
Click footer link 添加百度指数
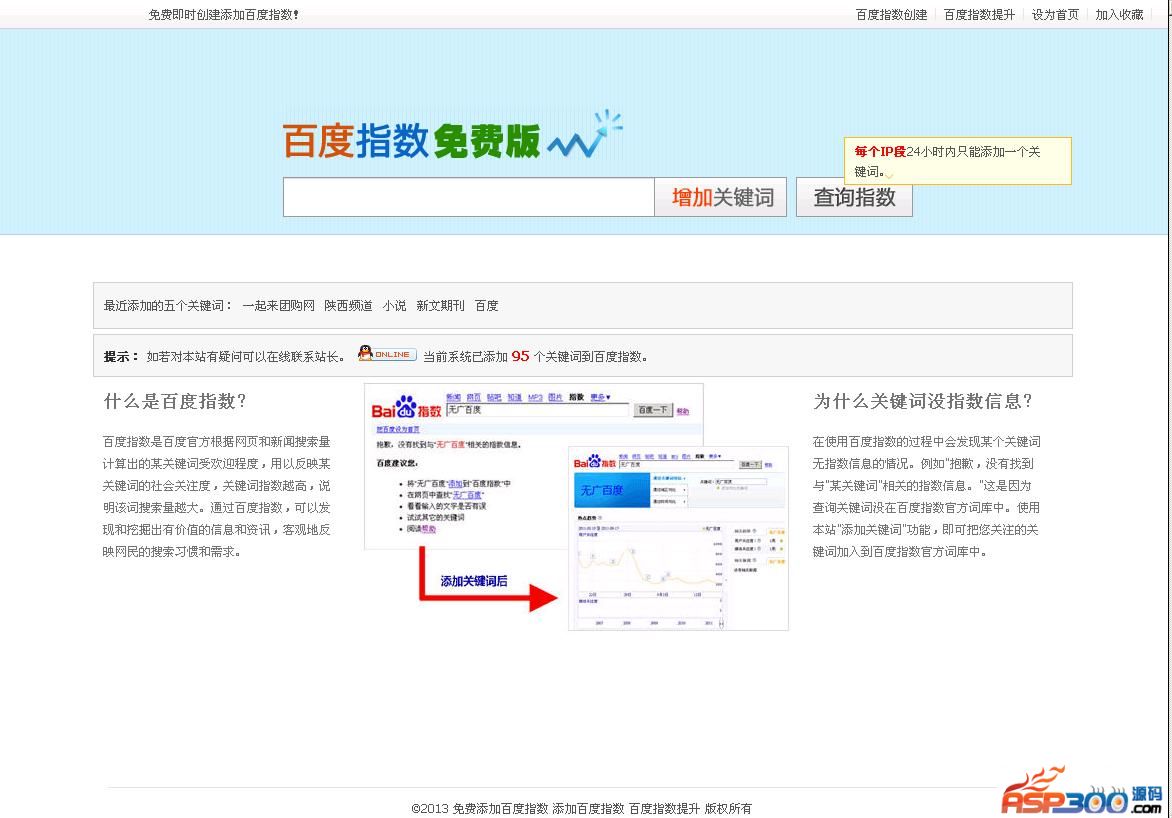click(x=588, y=808)
